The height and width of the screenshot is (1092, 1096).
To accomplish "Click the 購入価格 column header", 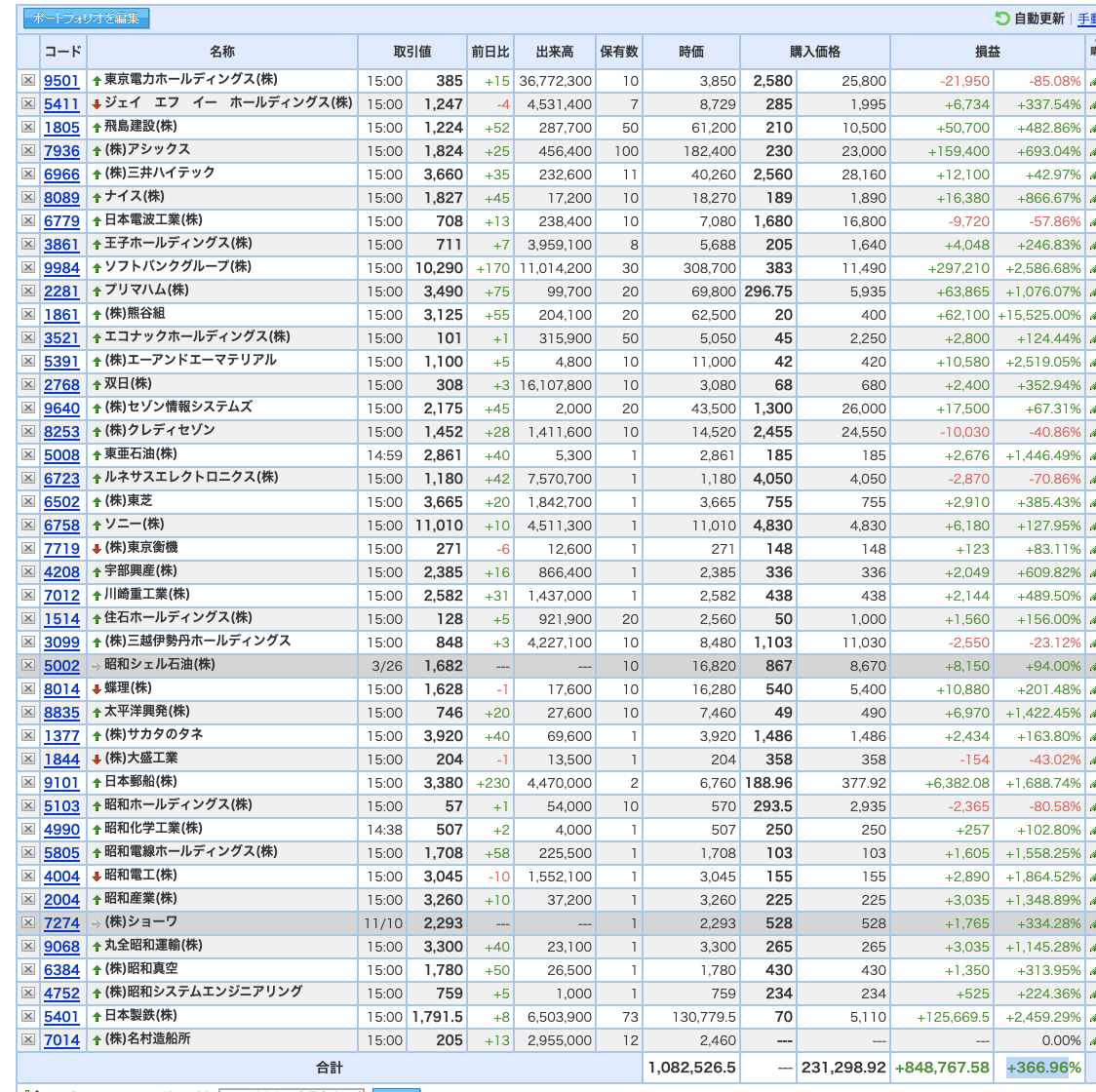I will pyautogui.click(x=815, y=52).
